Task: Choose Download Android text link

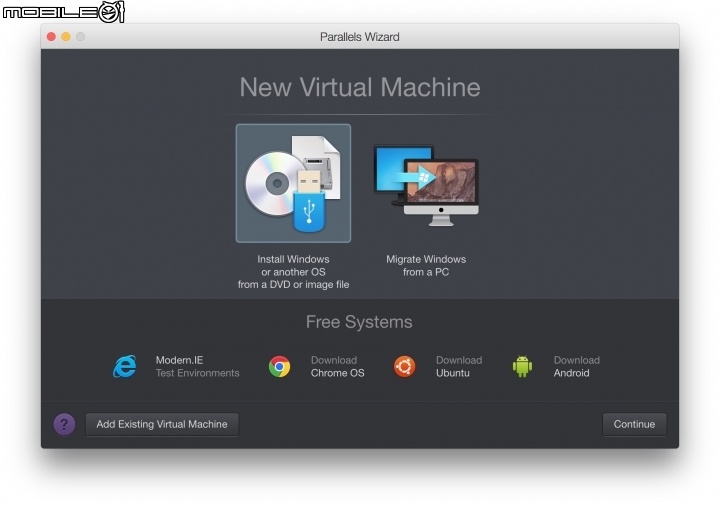Action: [576, 366]
